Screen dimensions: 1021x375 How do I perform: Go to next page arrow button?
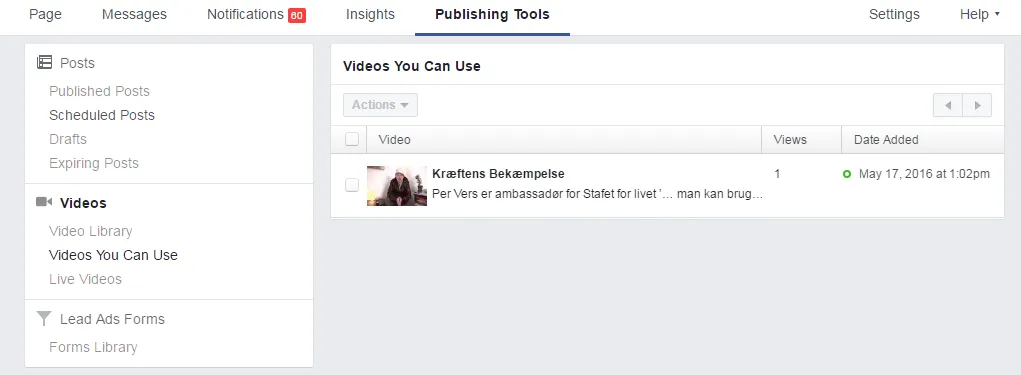(x=977, y=105)
